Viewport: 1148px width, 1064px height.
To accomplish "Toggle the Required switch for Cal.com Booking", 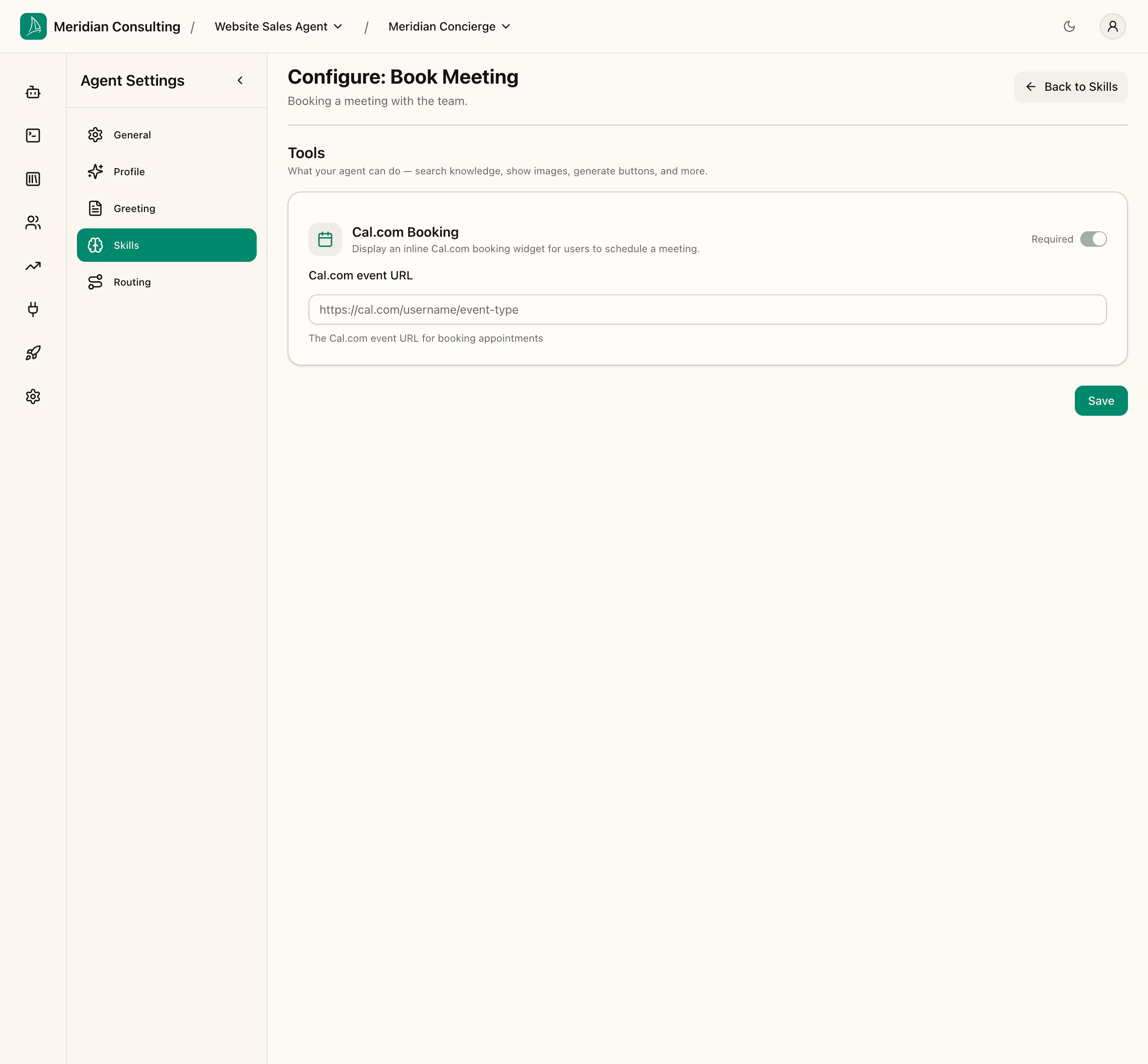I will (x=1093, y=239).
